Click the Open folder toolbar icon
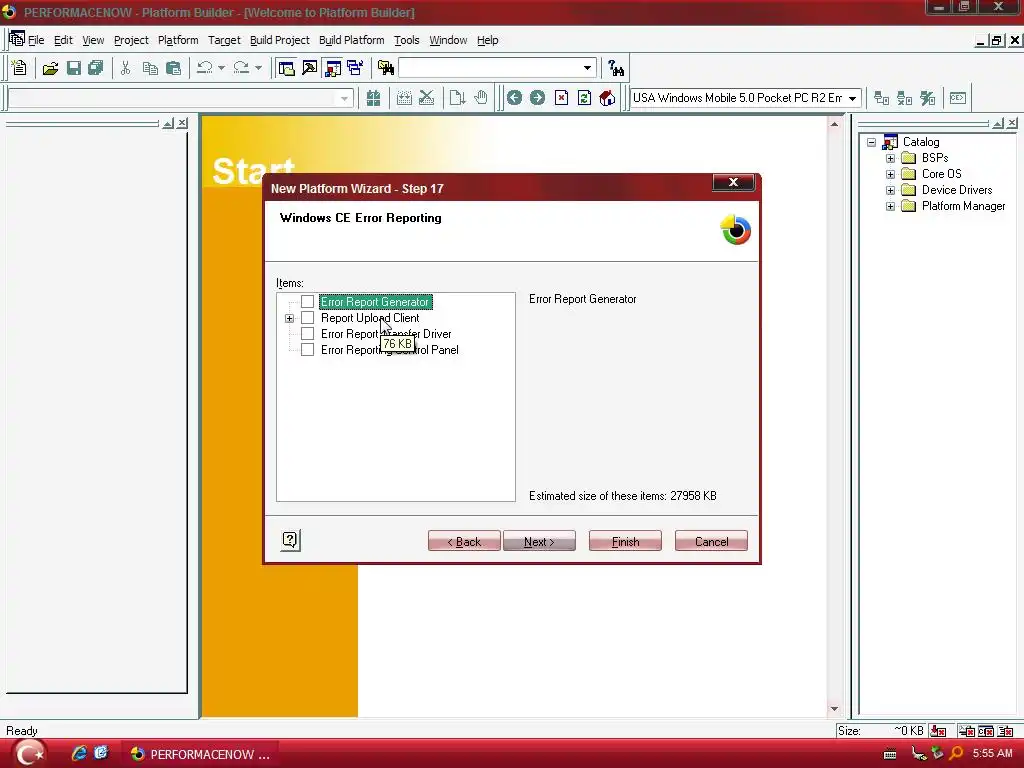This screenshot has height=768, width=1024. tap(50, 68)
